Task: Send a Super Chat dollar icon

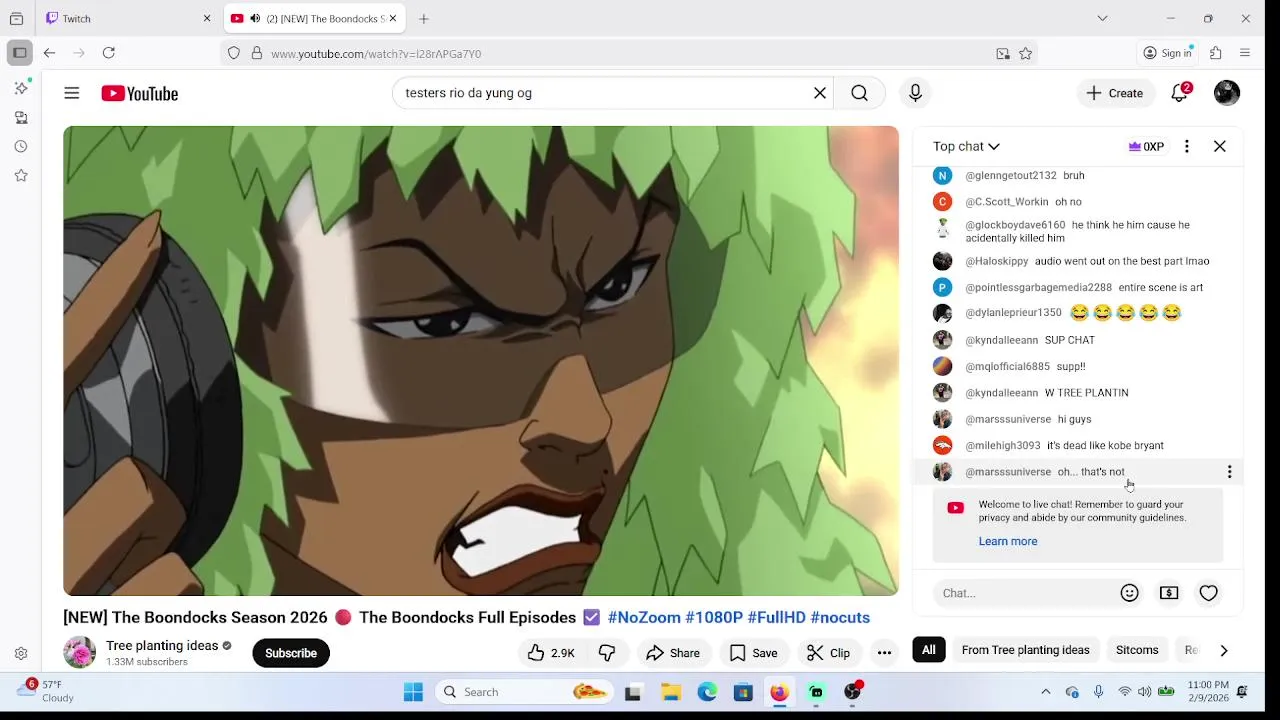Action: click(1169, 593)
